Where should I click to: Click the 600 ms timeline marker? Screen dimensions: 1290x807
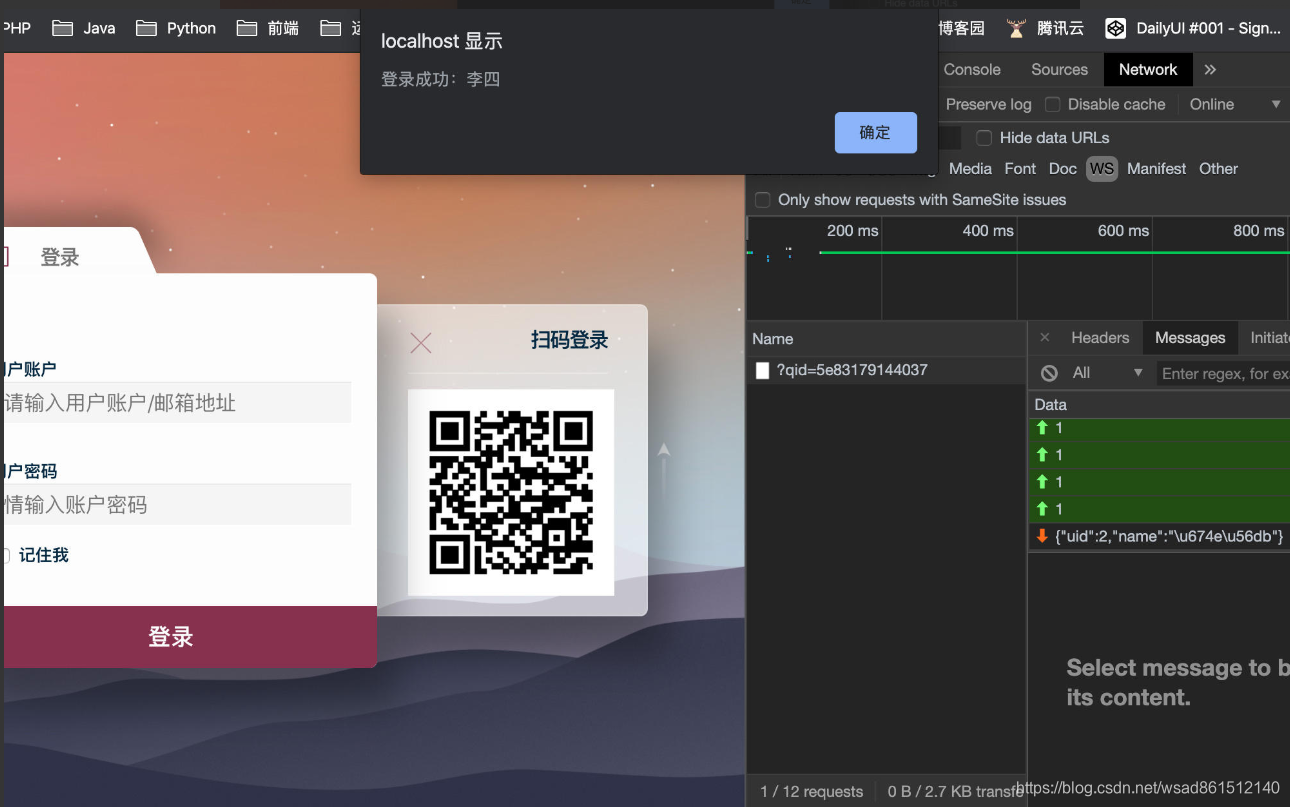pyautogui.click(x=1123, y=231)
